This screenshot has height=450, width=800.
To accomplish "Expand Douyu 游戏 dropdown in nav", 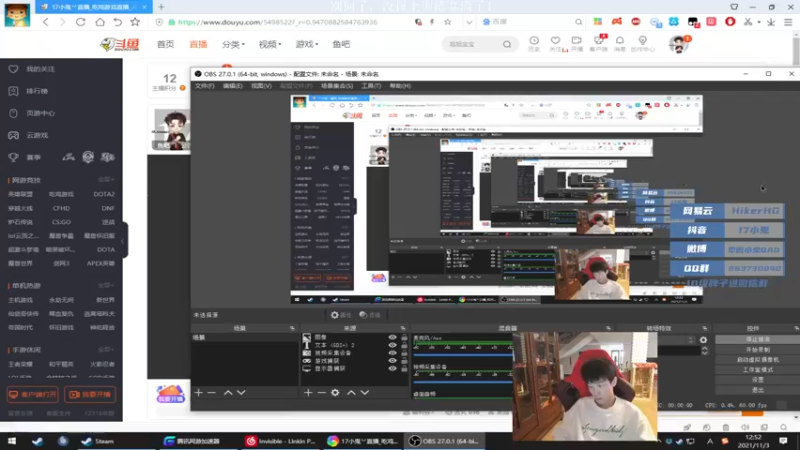I will click(307, 44).
